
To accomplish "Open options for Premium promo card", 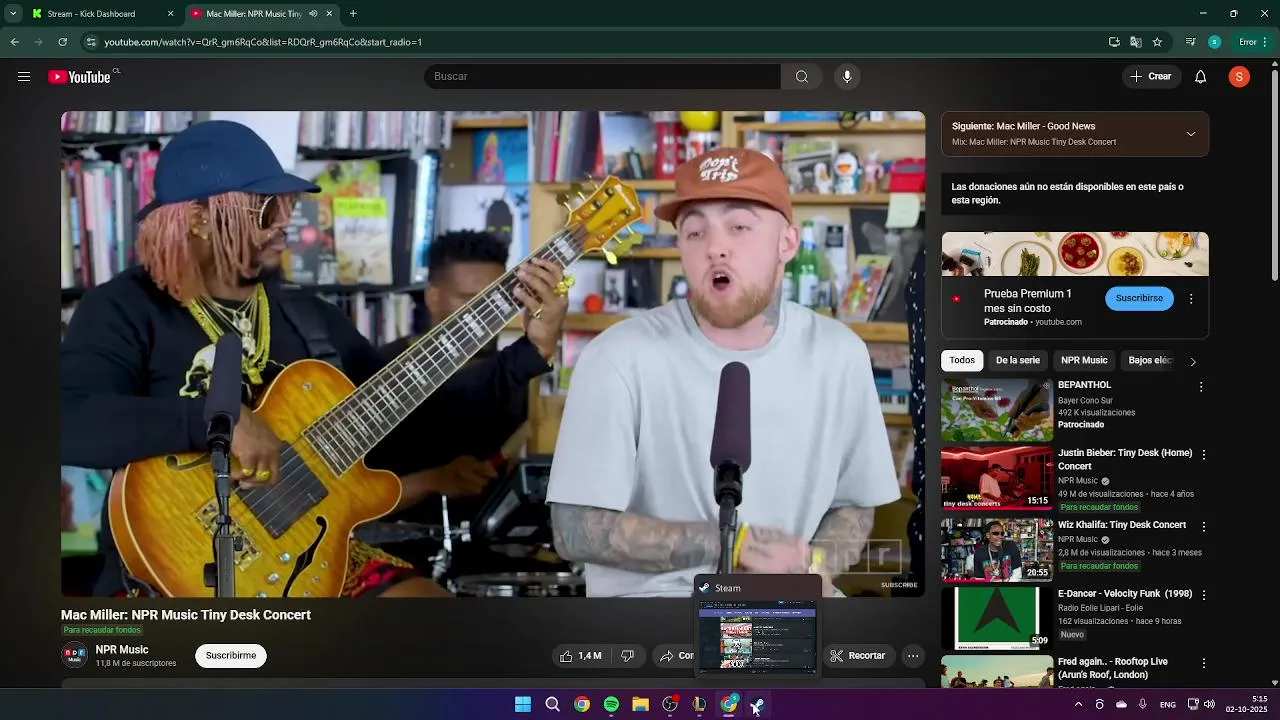I will 1191,298.
